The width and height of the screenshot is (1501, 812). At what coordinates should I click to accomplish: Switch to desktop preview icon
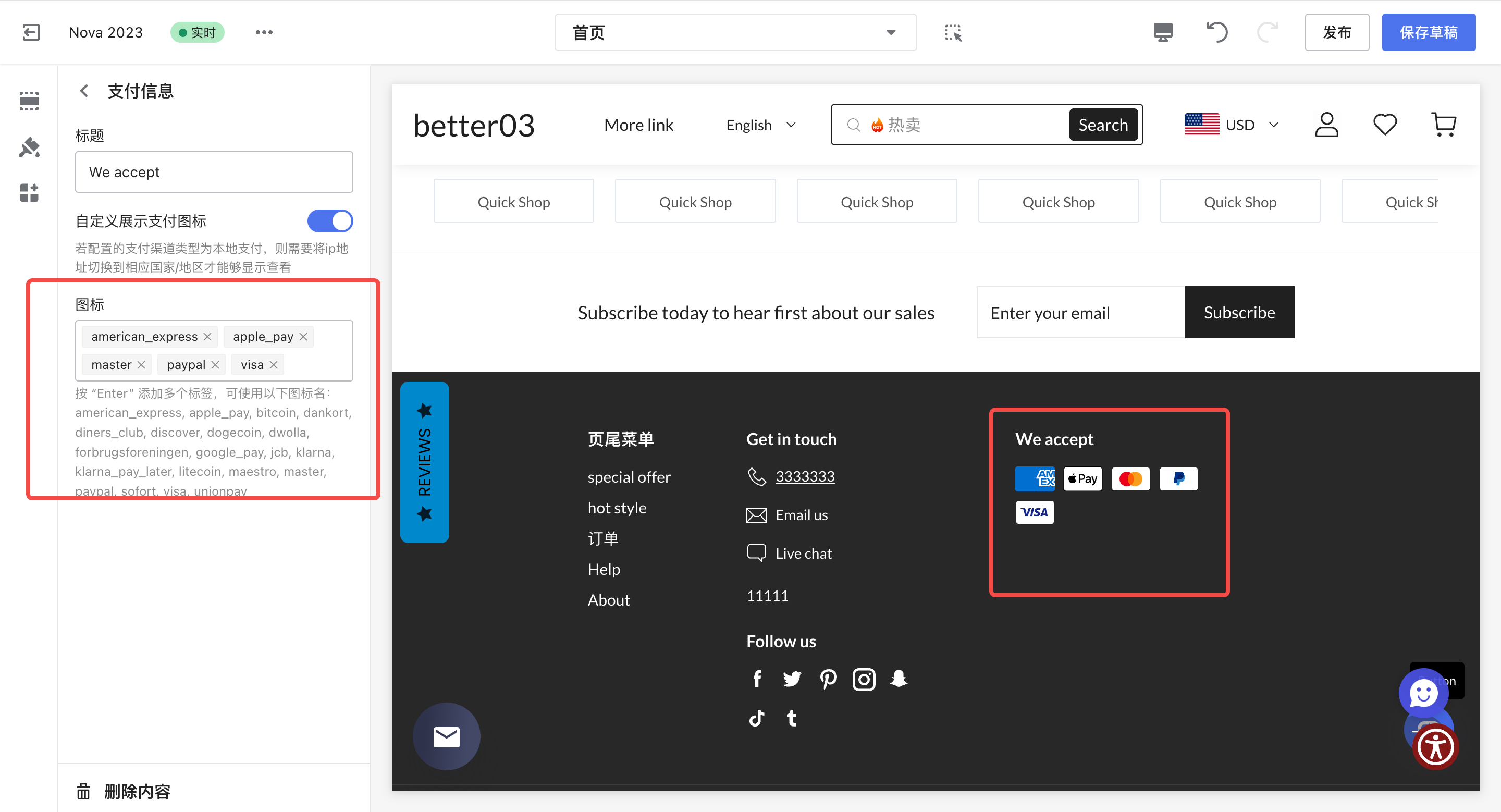point(1163,32)
